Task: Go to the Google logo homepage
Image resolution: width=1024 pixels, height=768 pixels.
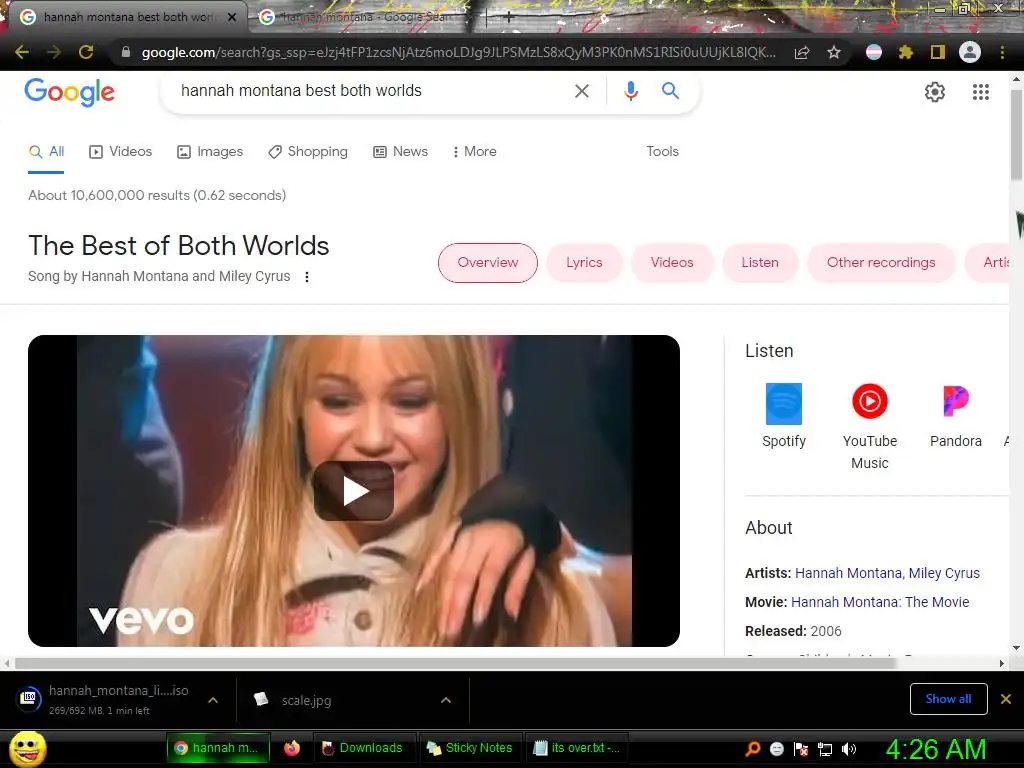Action: click(x=69, y=92)
